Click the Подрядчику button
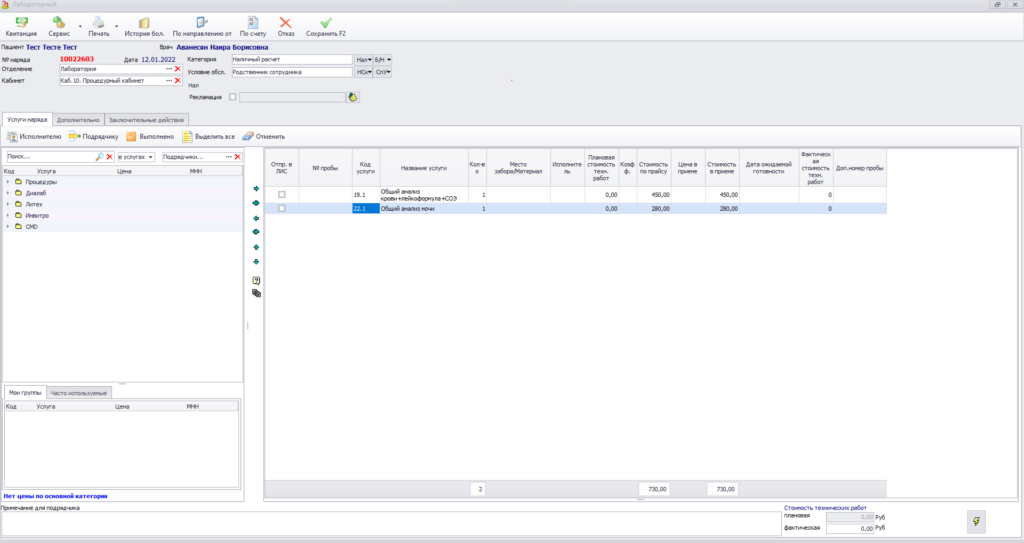Image resolution: width=1024 pixels, height=543 pixels. click(x=94, y=137)
